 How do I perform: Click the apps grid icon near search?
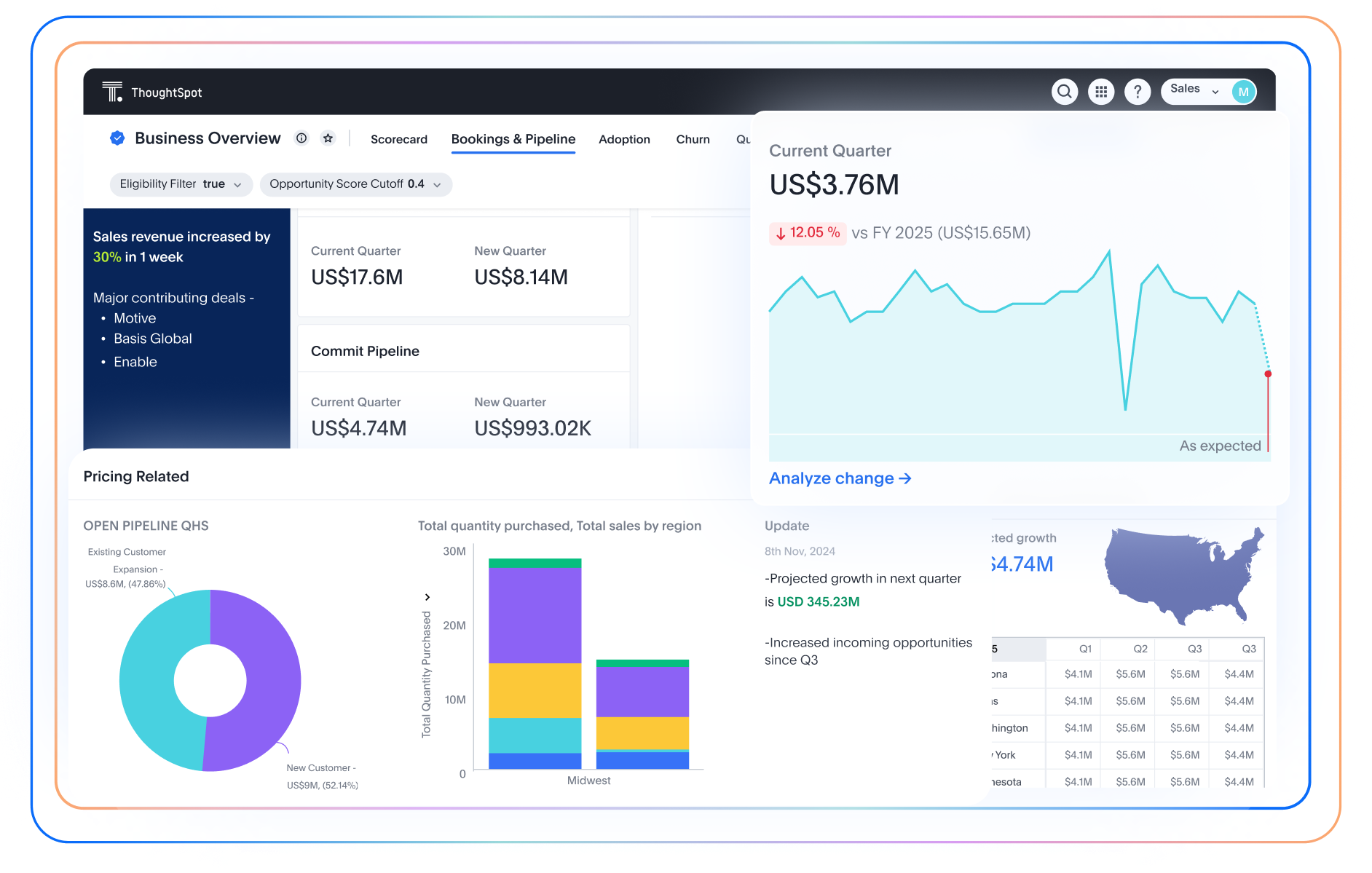coord(1101,92)
